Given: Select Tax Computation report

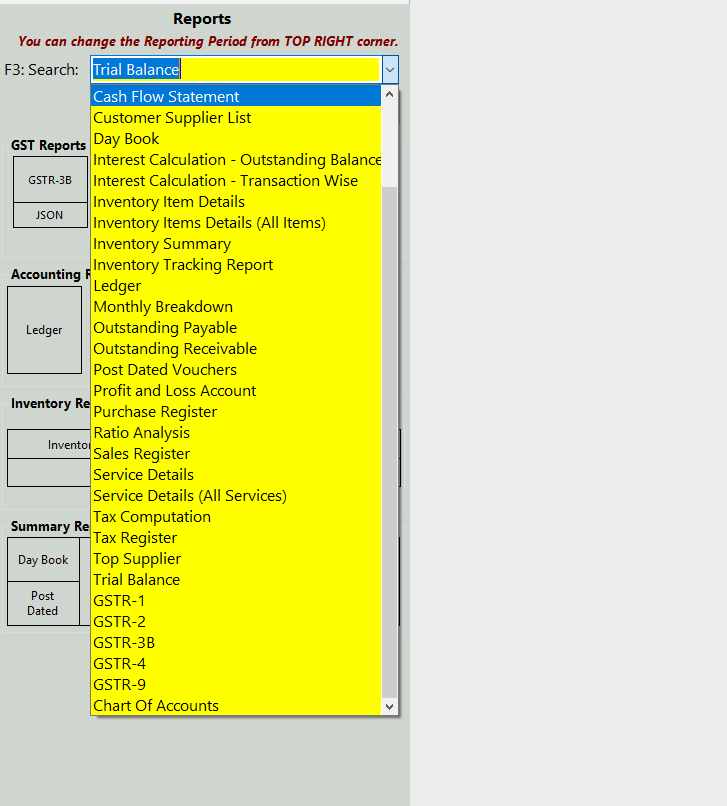Looking at the screenshot, I should (236, 517).
